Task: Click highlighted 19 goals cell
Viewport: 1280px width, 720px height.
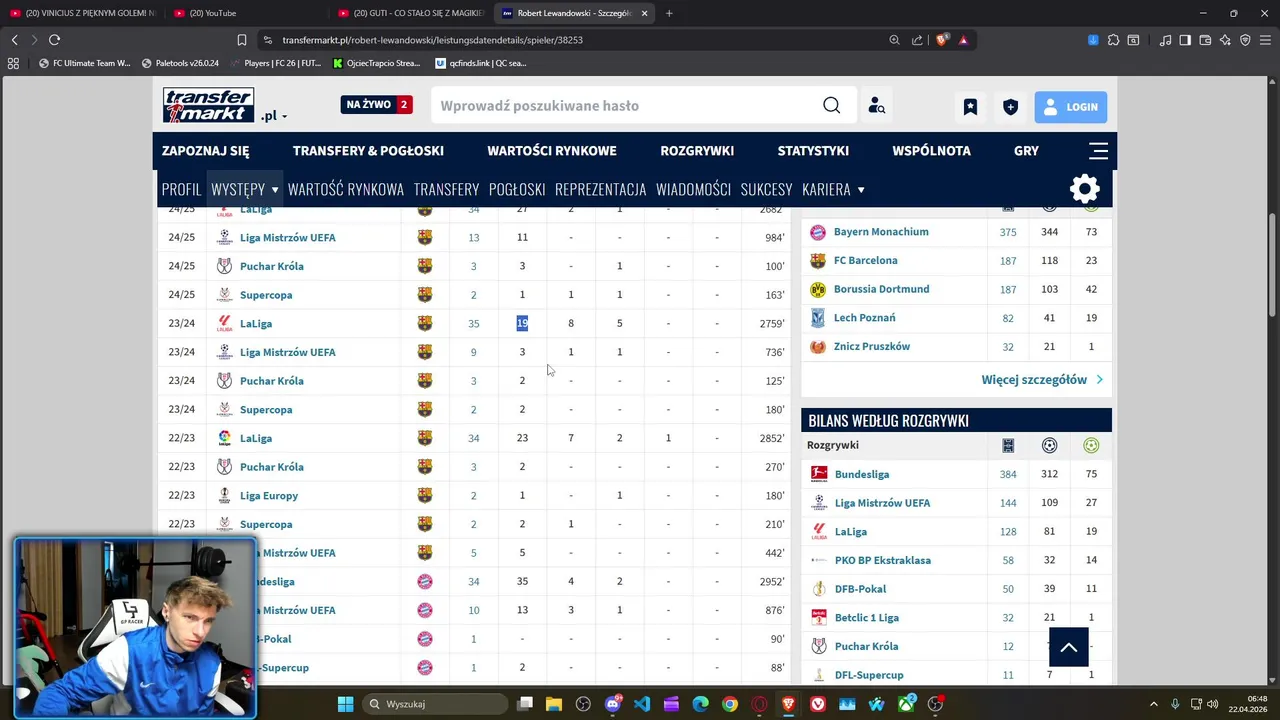Action: [x=522, y=323]
